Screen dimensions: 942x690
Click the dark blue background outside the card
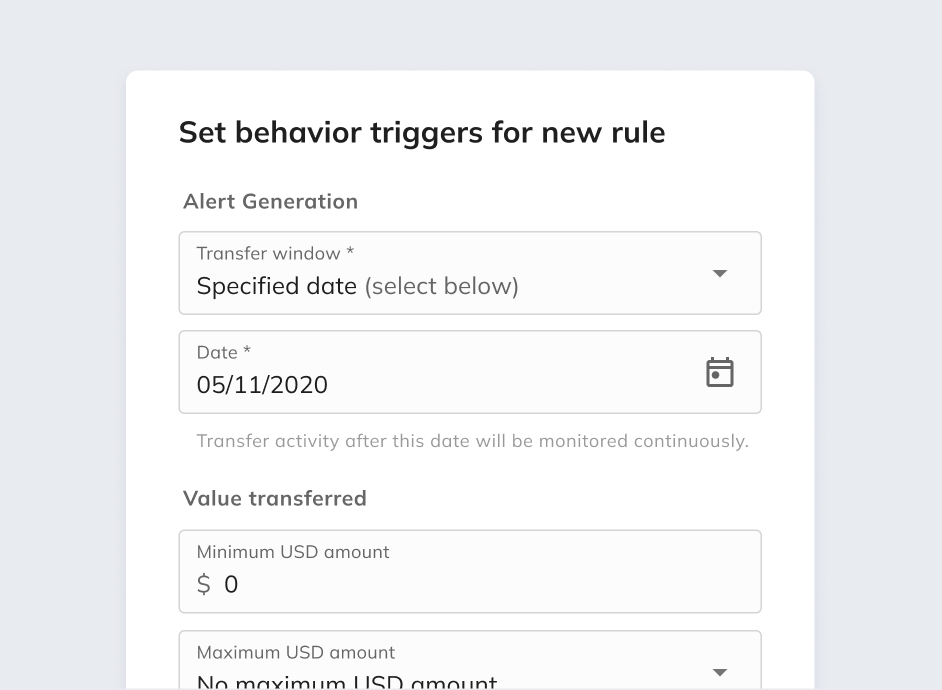[60, 300]
